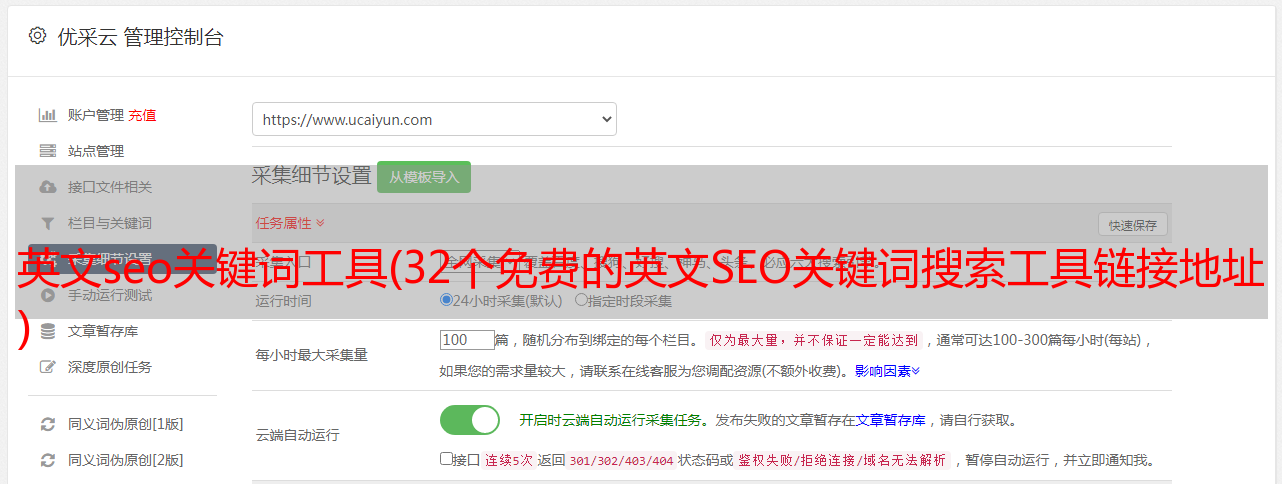Click the 连续5次 highlighted text
1282x484 pixels.
[509, 461]
